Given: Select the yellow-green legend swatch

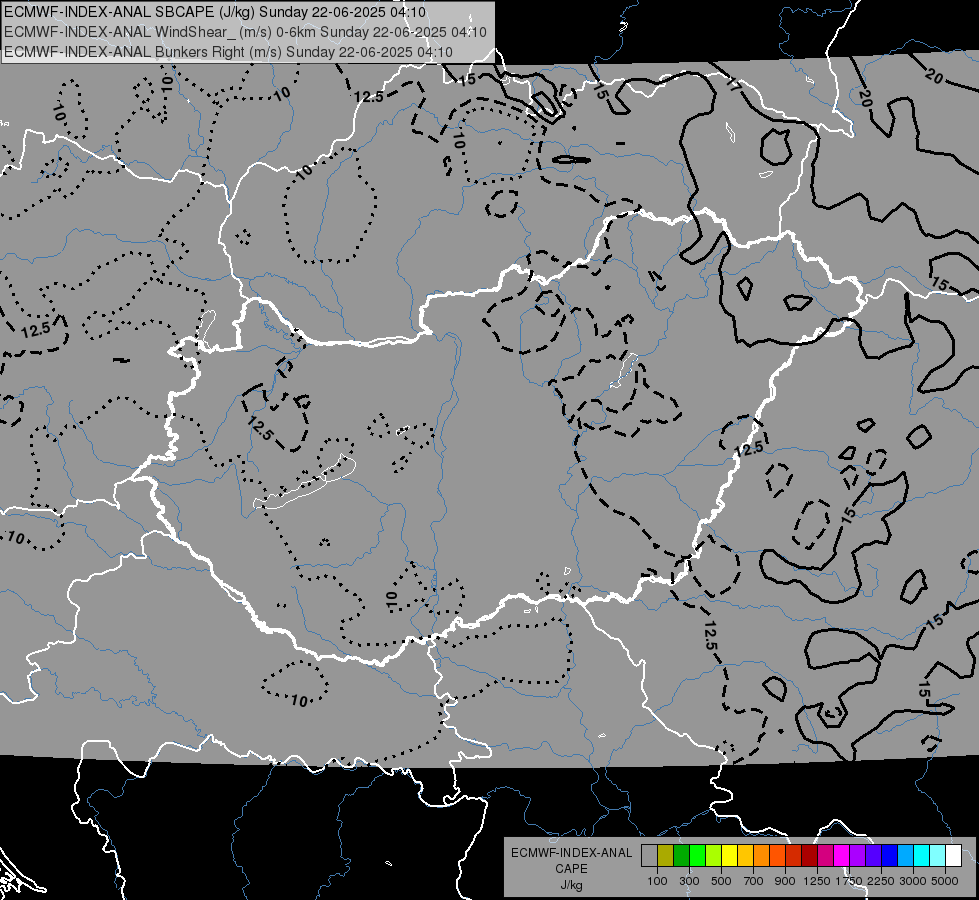Looking at the screenshot, I should coord(714,855).
